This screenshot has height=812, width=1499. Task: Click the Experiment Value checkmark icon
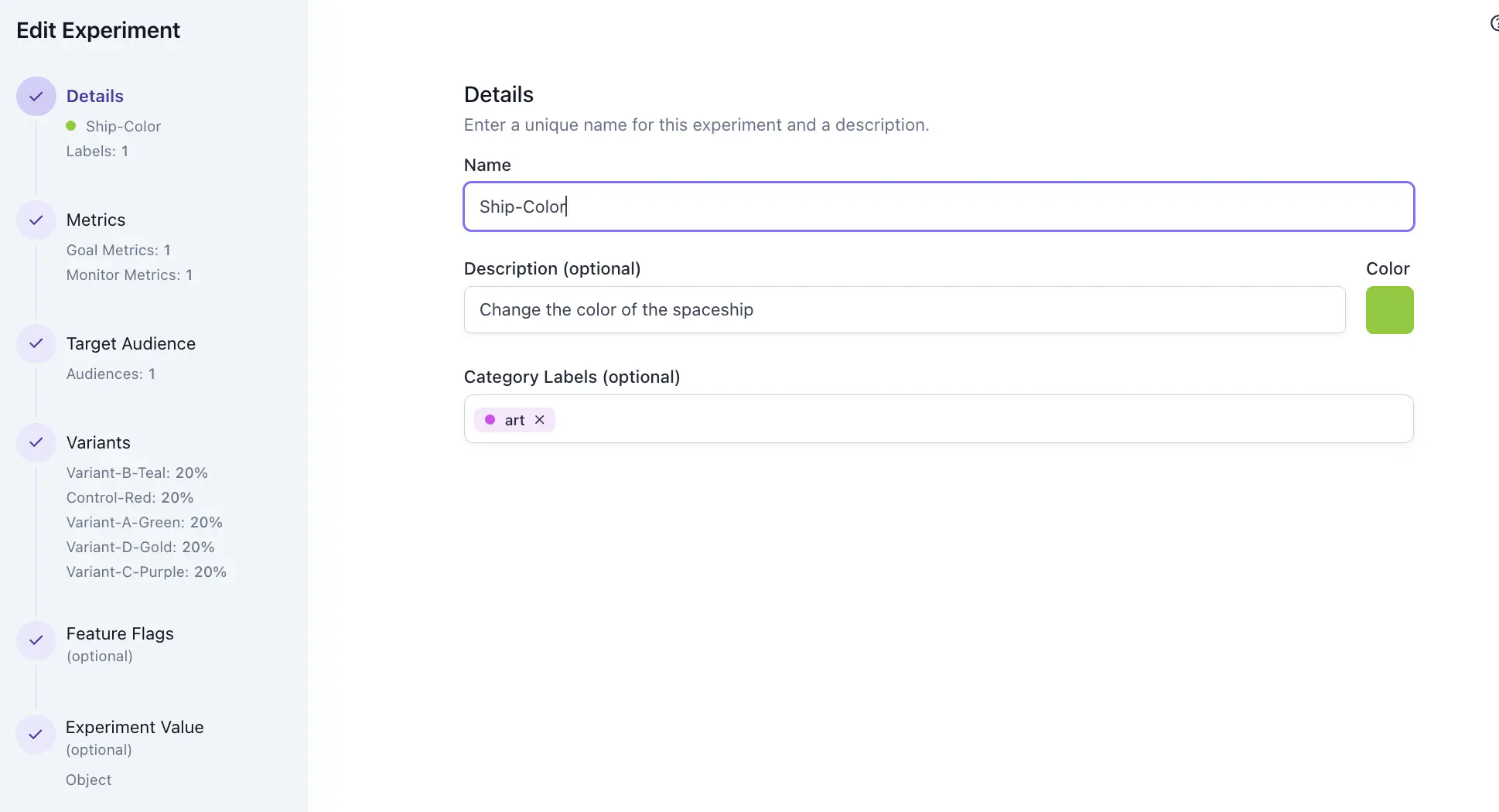coord(36,734)
